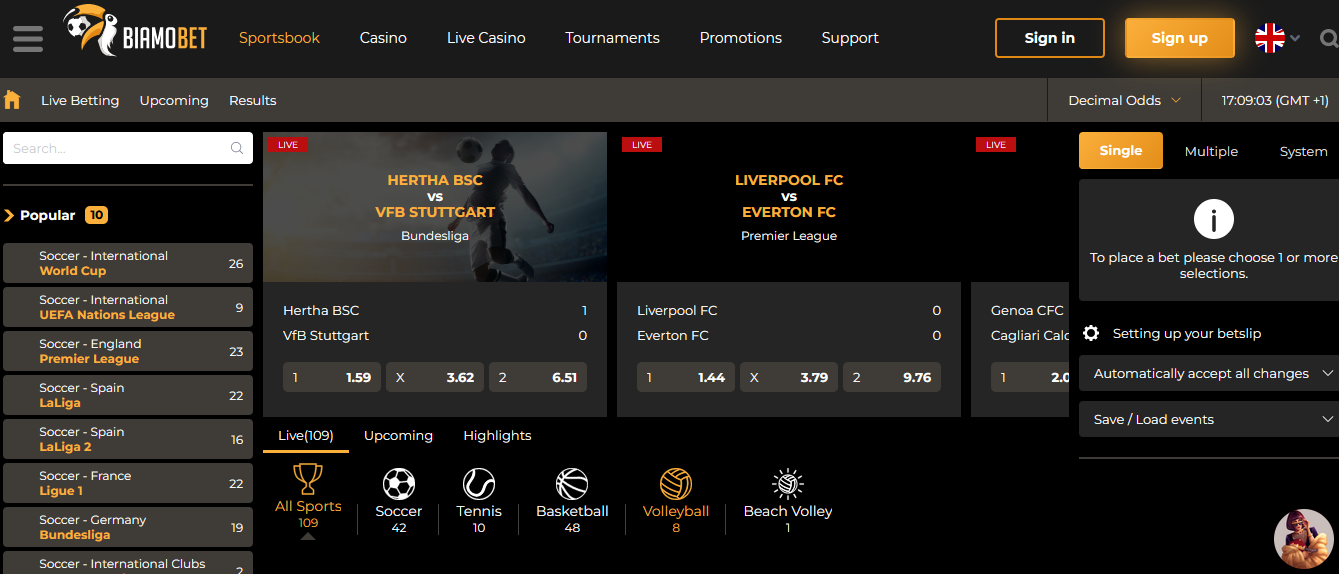The image size is (1339, 574).
Task: Switch to the Upcoming tab below the match cards
Action: [398, 436]
